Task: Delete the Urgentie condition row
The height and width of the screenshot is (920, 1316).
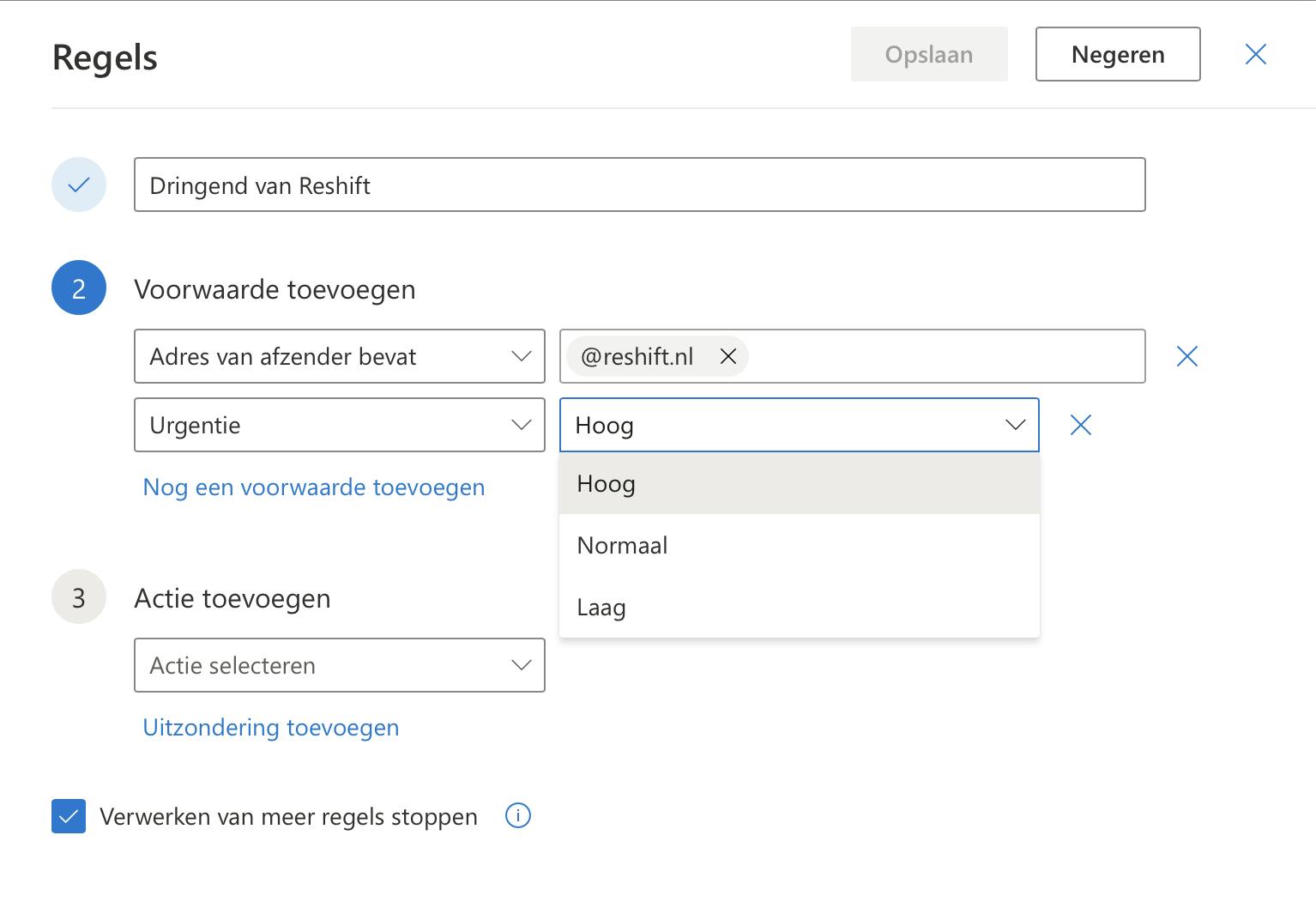Action: pos(1080,425)
